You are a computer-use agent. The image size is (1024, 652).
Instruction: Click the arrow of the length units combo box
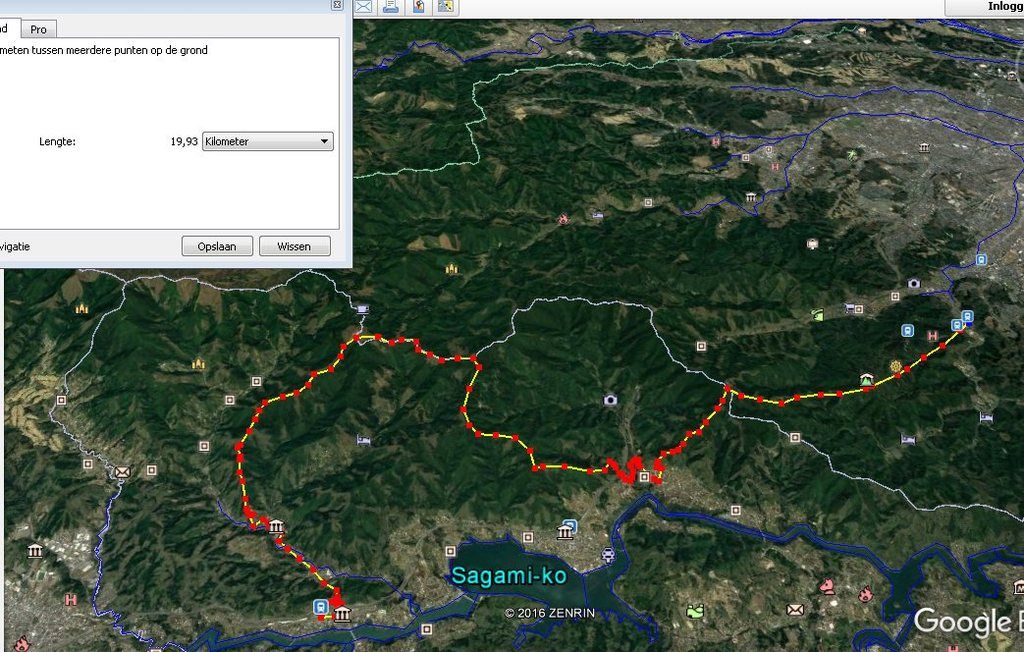(324, 141)
